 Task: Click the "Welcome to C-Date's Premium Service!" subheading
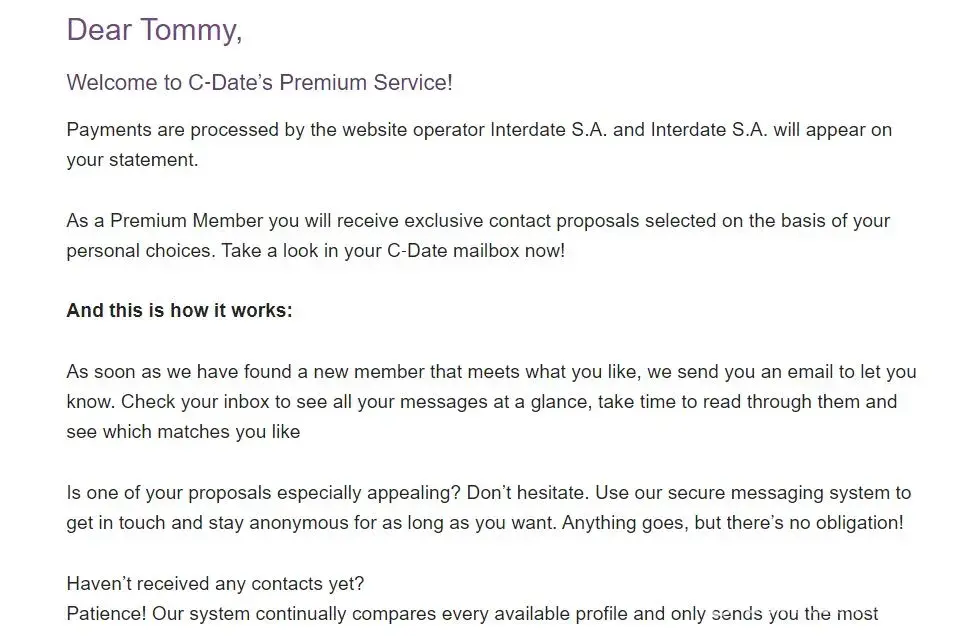[x=259, y=82]
